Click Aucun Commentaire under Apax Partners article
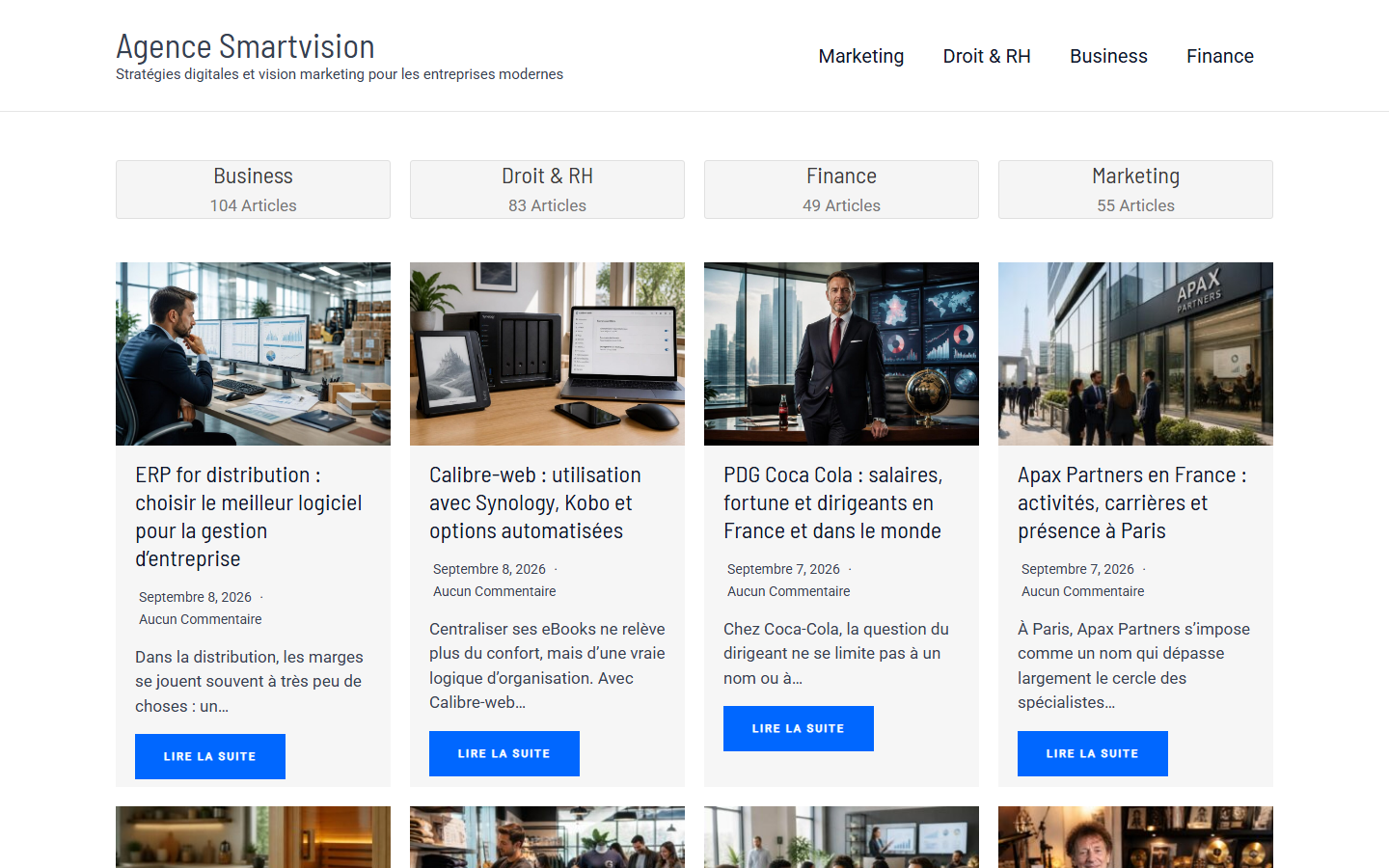Image resolution: width=1389 pixels, height=868 pixels. [x=1083, y=591]
